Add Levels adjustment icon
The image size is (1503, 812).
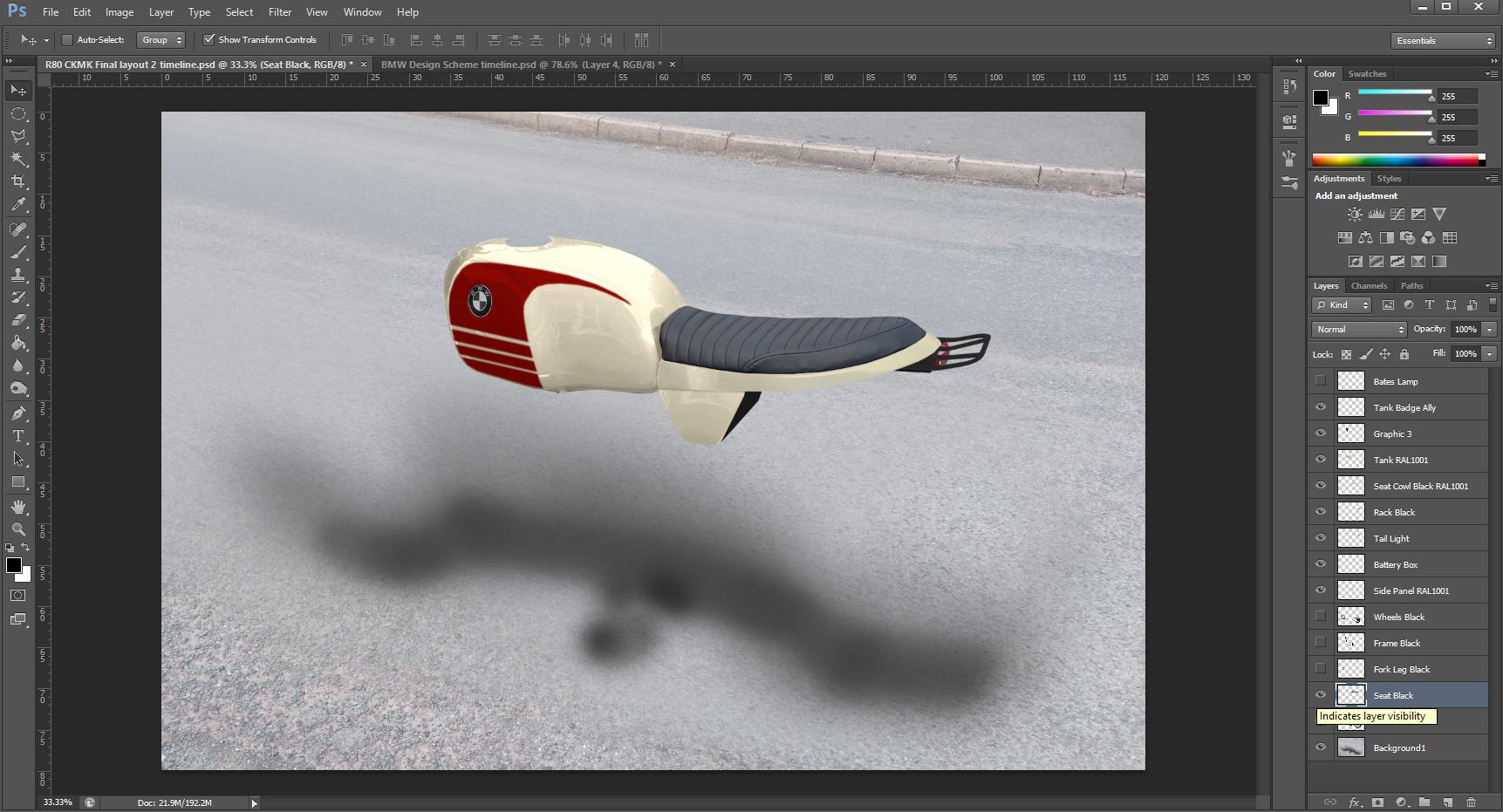click(1376, 215)
